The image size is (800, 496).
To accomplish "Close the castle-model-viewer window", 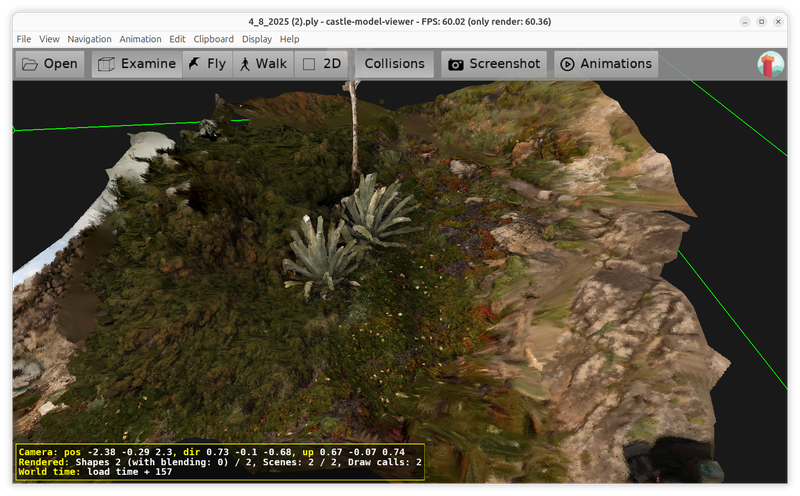I will (778, 21).
